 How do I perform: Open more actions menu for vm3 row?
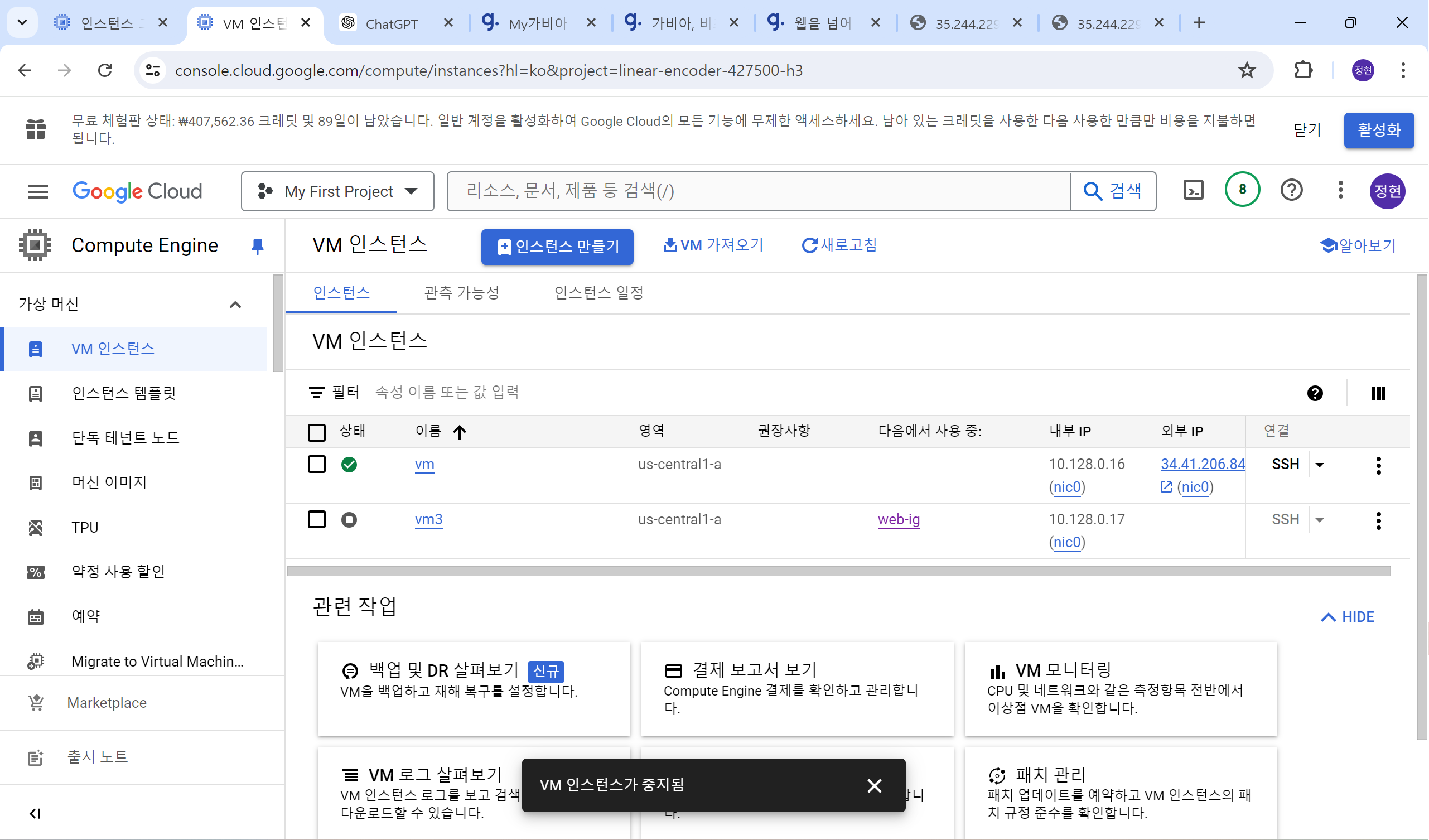[x=1378, y=520]
